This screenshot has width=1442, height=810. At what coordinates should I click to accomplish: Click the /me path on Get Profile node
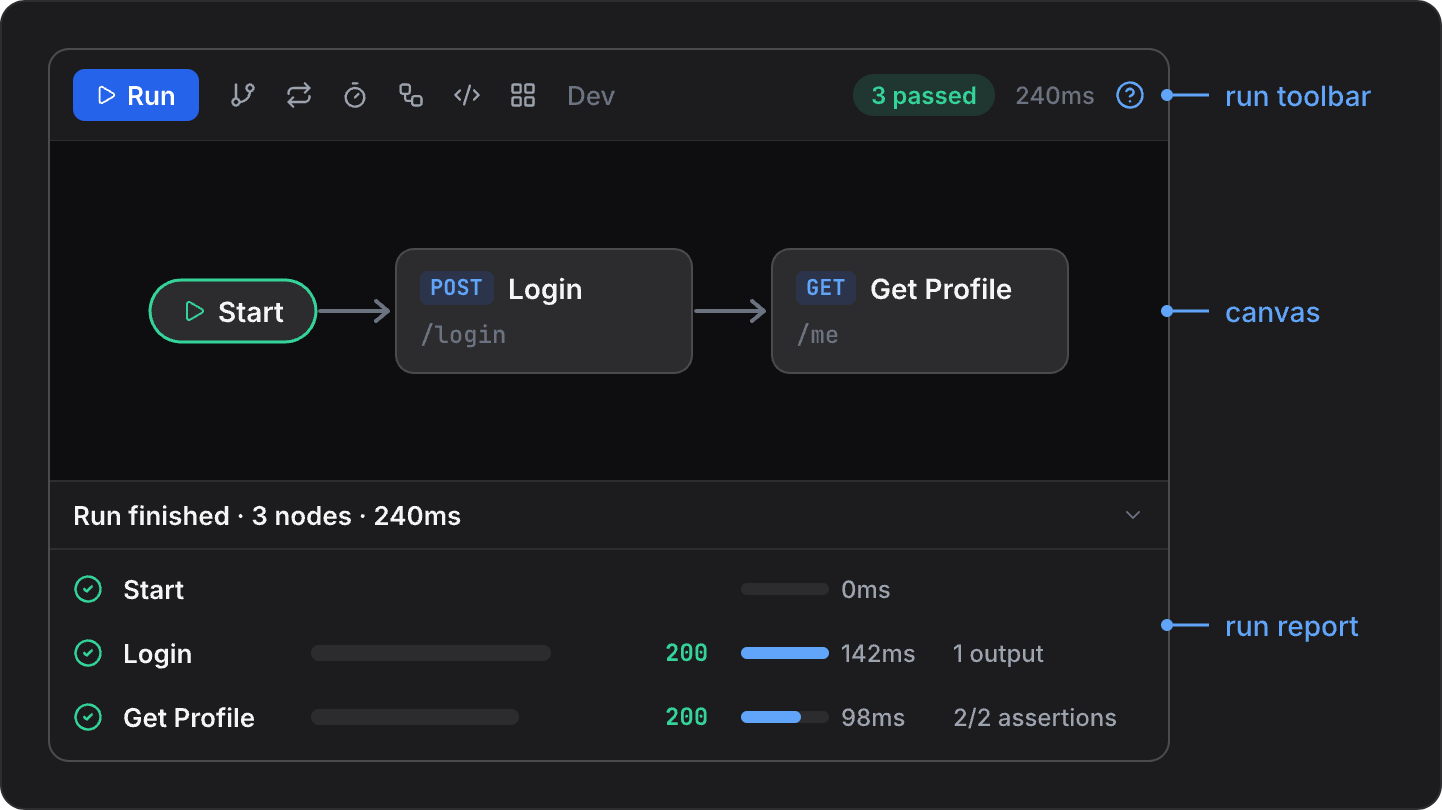pos(817,335)
